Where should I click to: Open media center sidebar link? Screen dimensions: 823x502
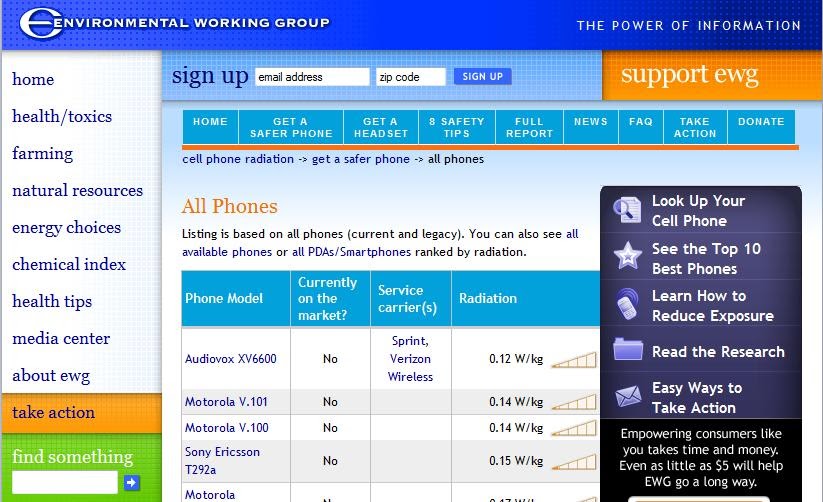61,338
